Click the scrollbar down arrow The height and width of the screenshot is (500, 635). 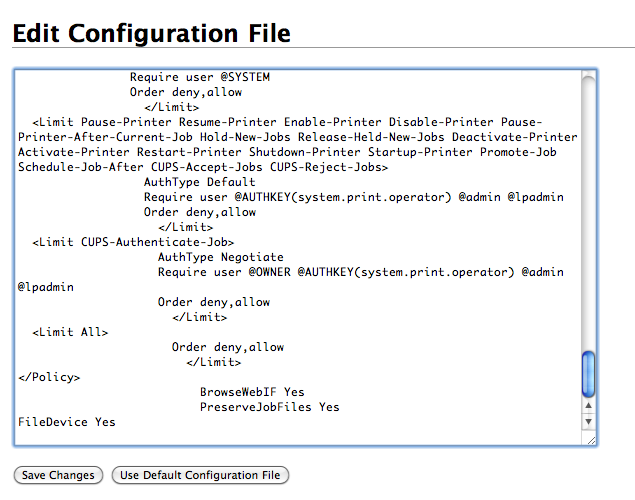588,421
